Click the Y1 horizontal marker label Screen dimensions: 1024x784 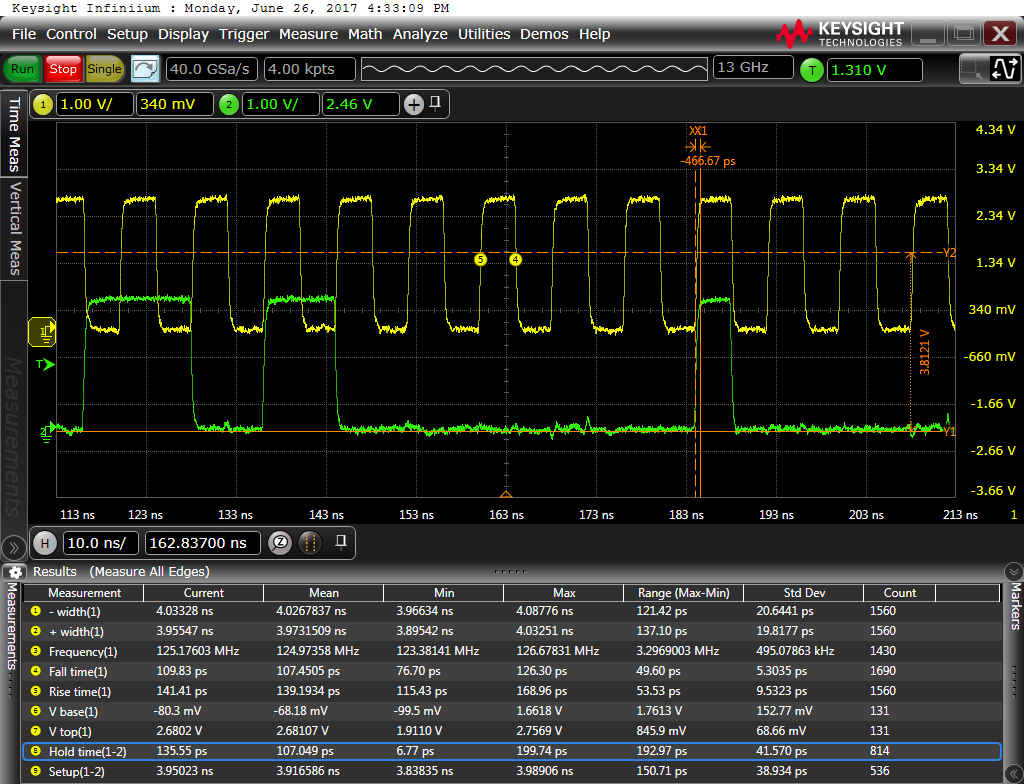pyautogui.click(x=950, y=432)
